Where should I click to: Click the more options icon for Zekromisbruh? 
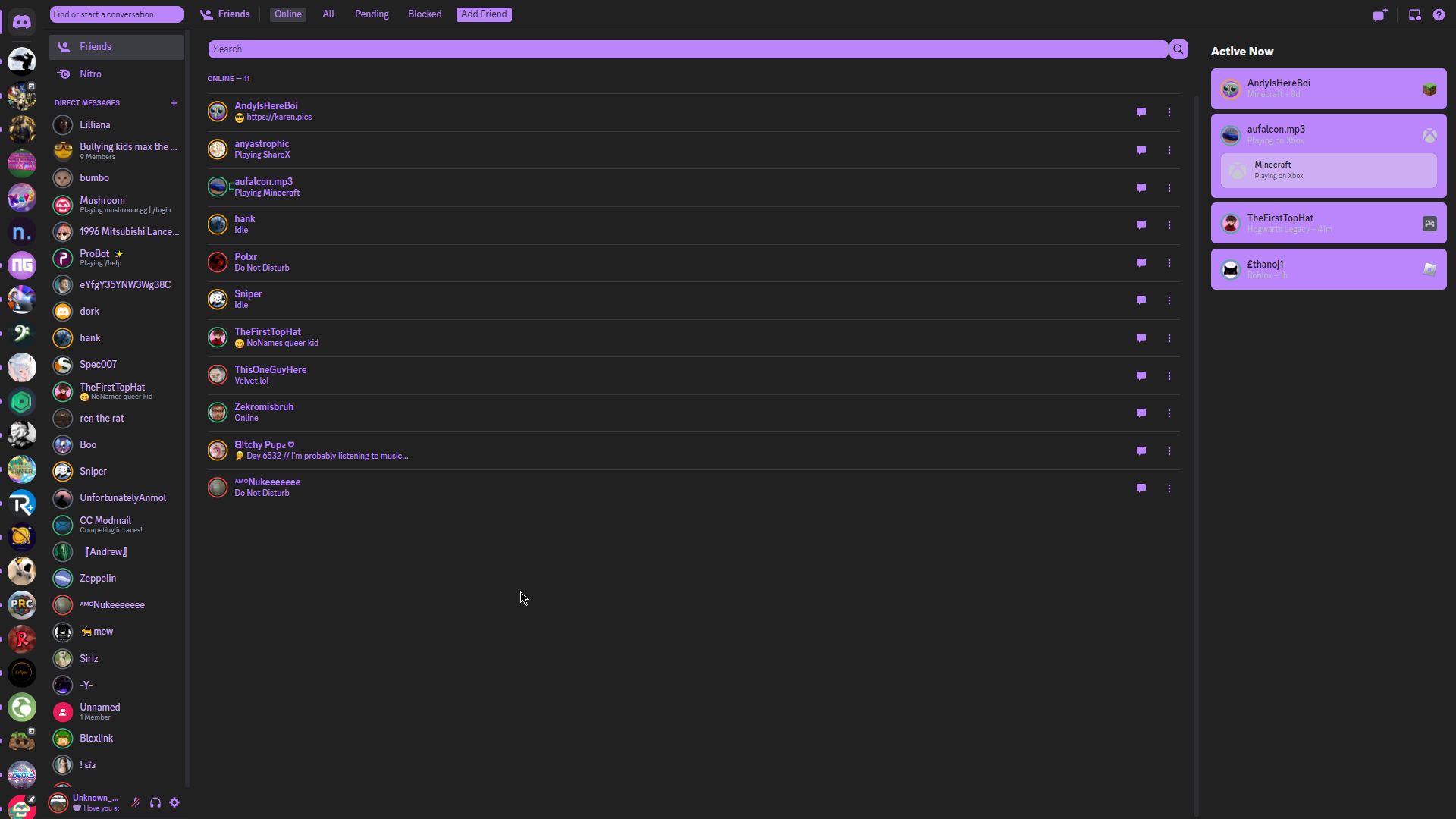(x=1169, y=412)
